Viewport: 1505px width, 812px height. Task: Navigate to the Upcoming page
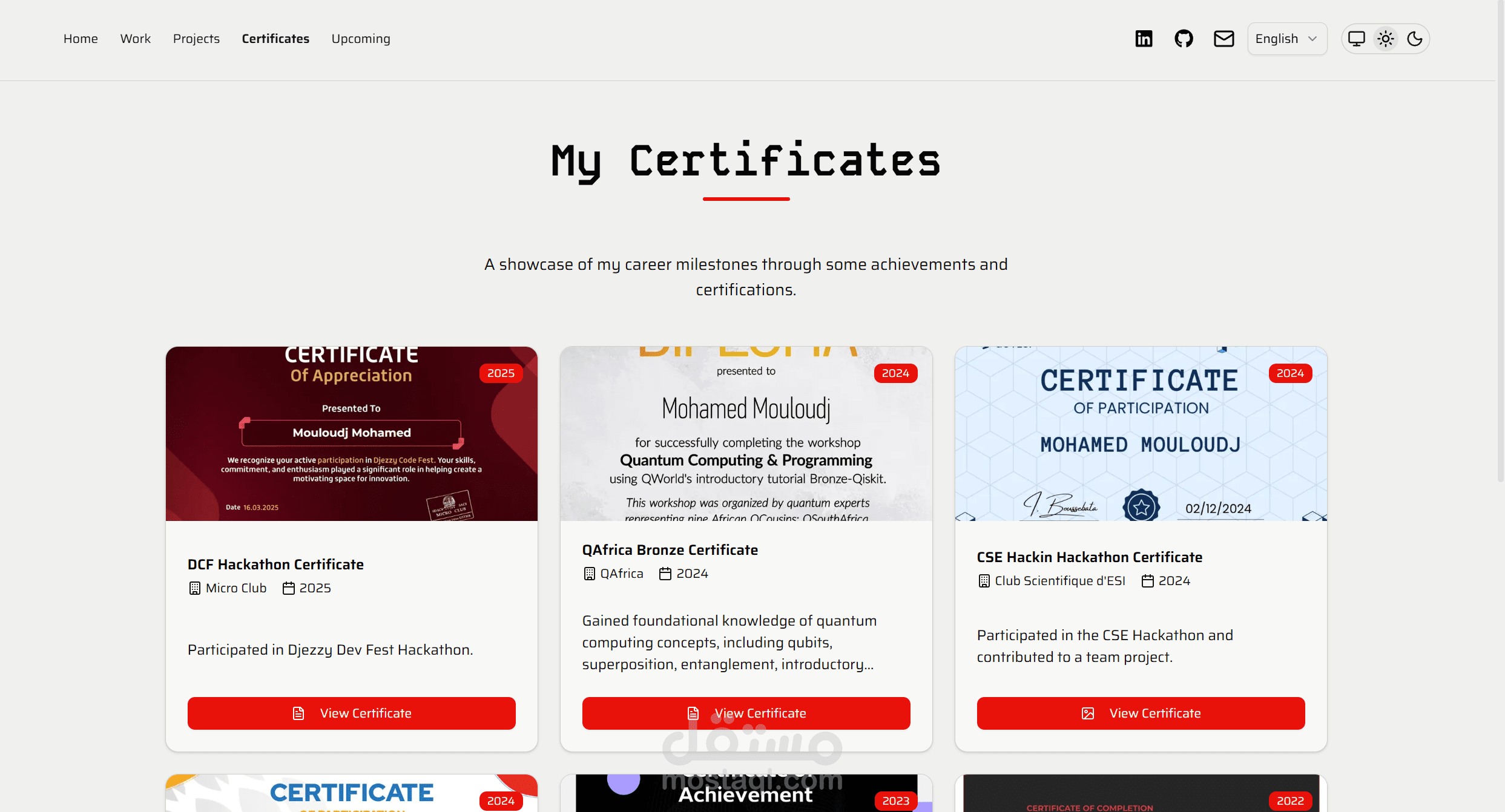click(361, 39)
